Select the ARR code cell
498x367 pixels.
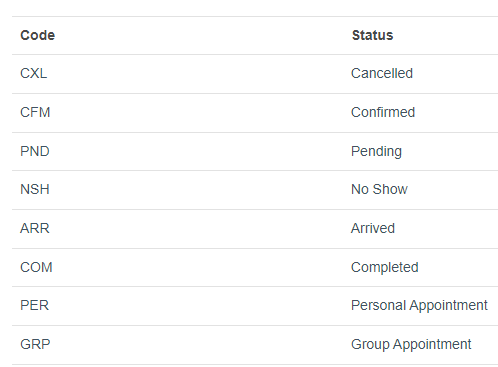35,228
